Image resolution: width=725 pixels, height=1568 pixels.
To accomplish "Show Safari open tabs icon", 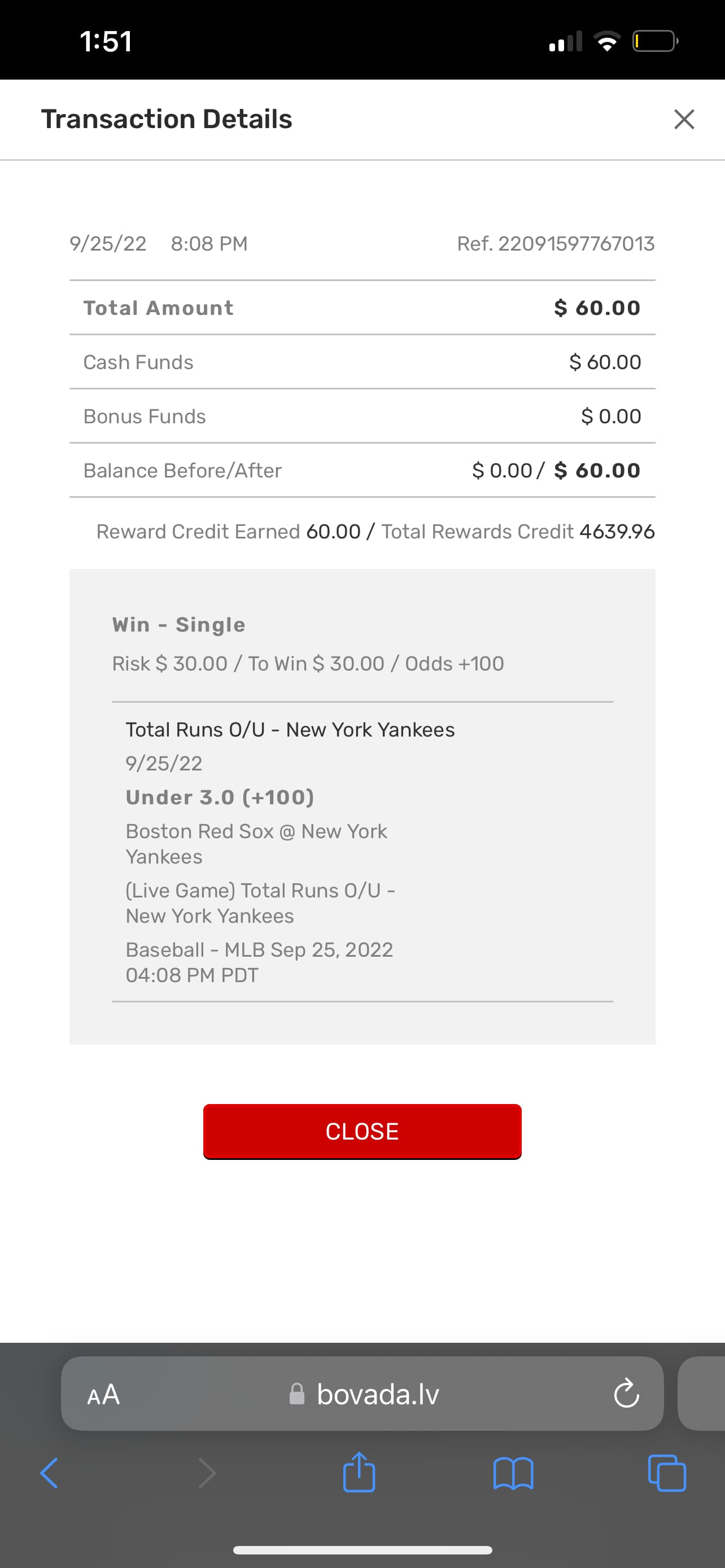I will tap(667, 1473).
